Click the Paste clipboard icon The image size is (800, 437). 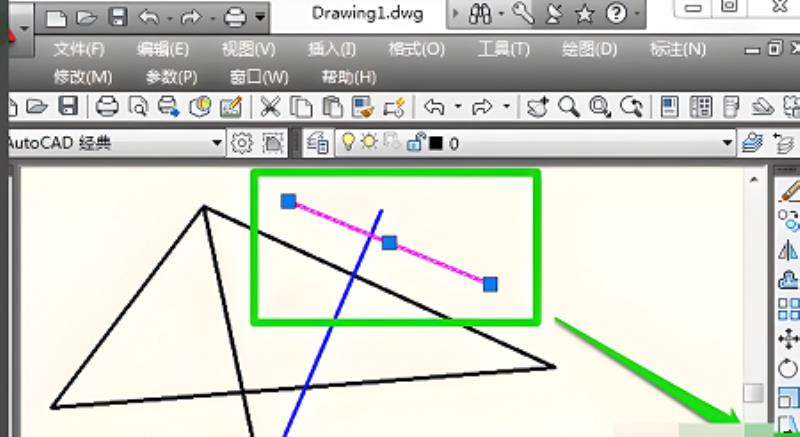(x=332, y=107)
